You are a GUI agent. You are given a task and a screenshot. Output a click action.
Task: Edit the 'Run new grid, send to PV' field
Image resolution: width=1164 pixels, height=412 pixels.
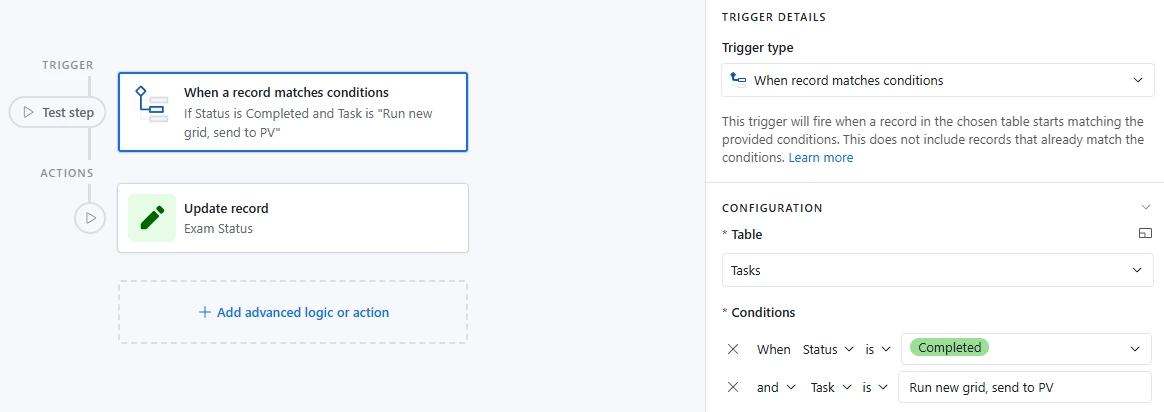coord(1024,388)
